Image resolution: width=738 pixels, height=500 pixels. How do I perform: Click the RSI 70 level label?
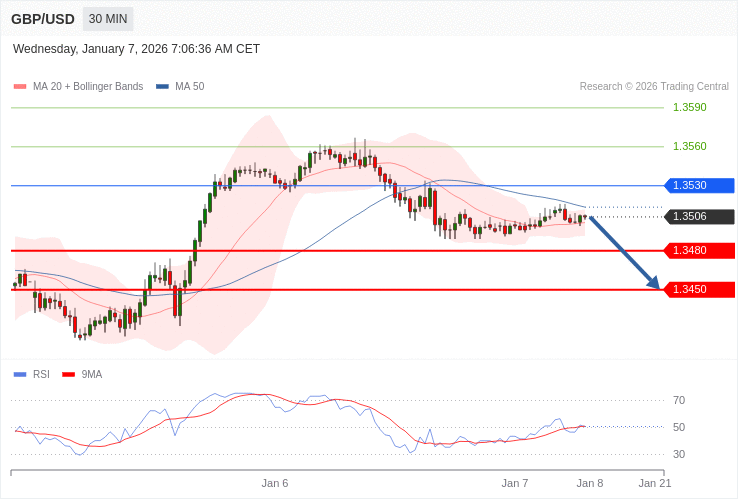[679, 400]
